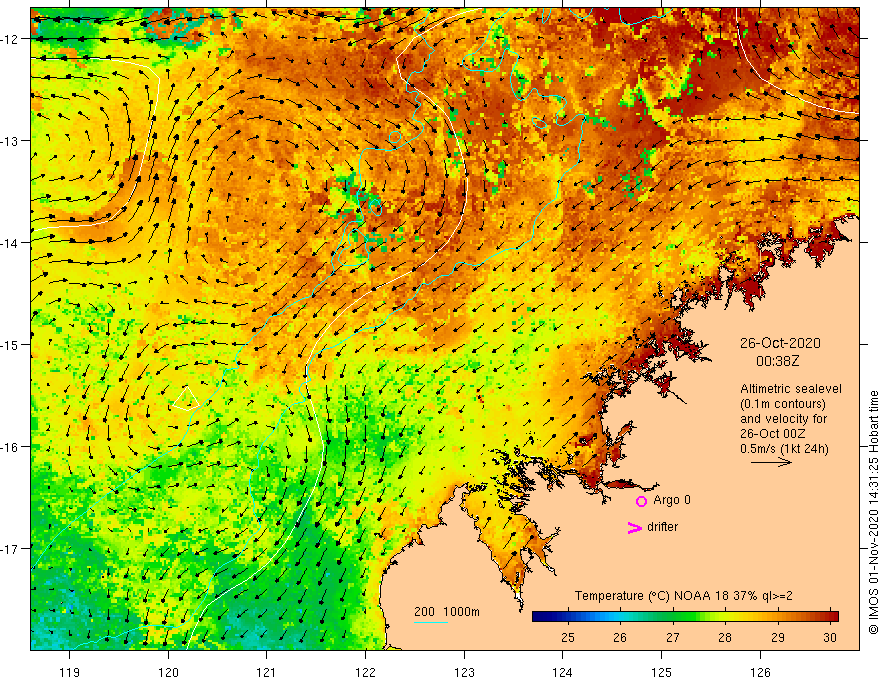Click the '00:38Z' time label

pyautogui.click(x=777, y=361)
